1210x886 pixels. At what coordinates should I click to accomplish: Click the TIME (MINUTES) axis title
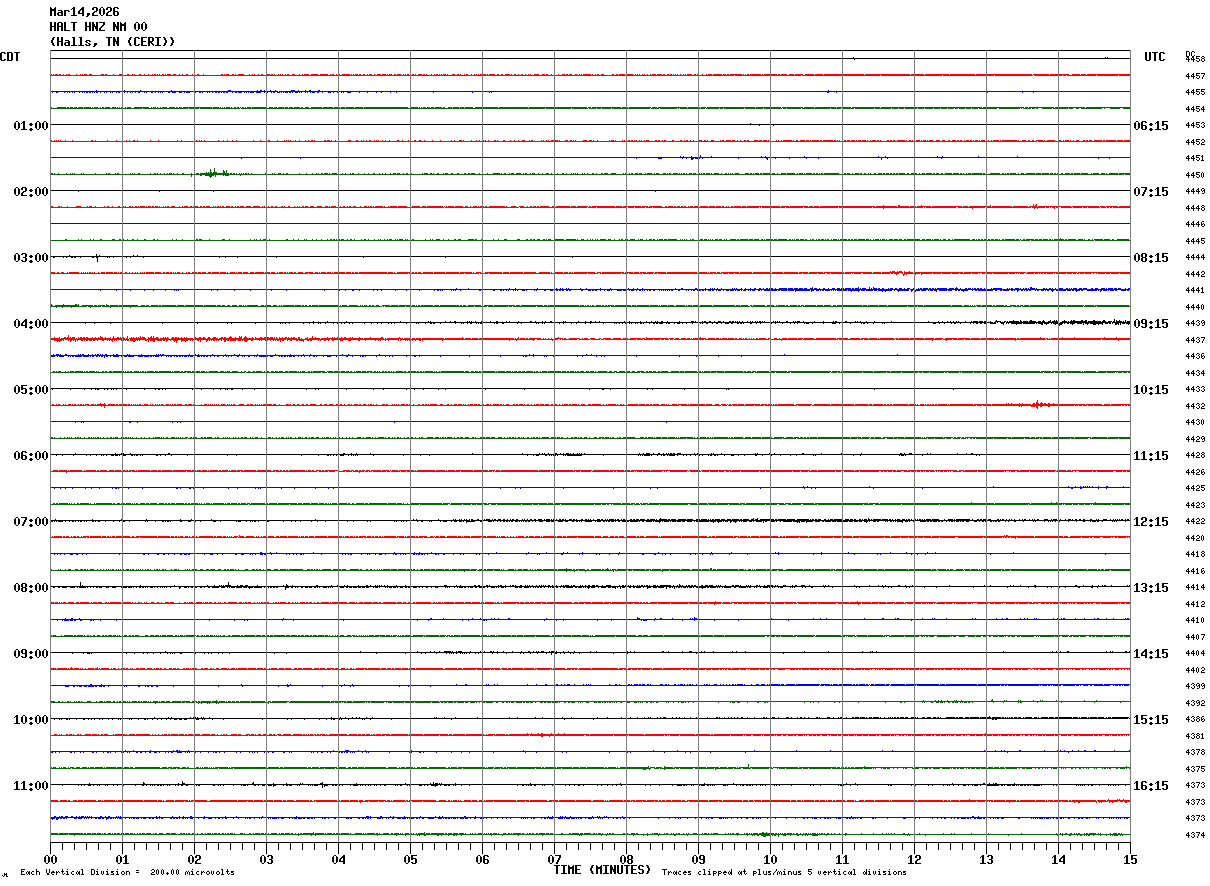click(x=602, y=870)
